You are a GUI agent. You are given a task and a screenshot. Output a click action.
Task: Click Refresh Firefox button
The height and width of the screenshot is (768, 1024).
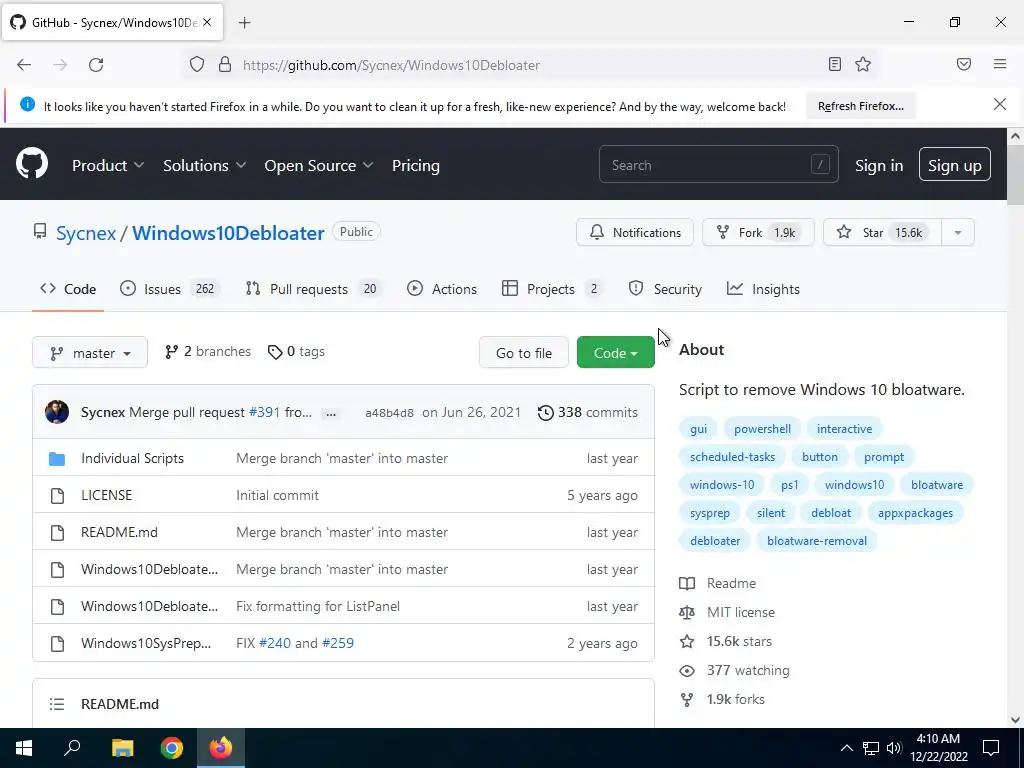(861, 106)
